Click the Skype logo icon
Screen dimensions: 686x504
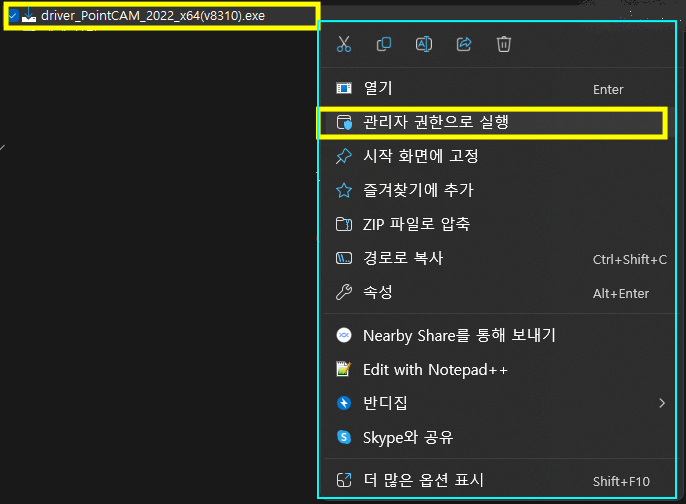click(344, 437)
